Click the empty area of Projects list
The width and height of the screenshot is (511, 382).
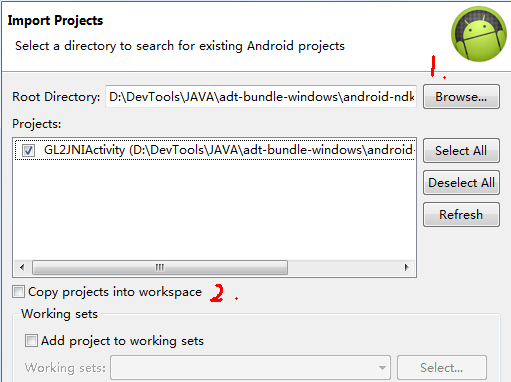214,210
